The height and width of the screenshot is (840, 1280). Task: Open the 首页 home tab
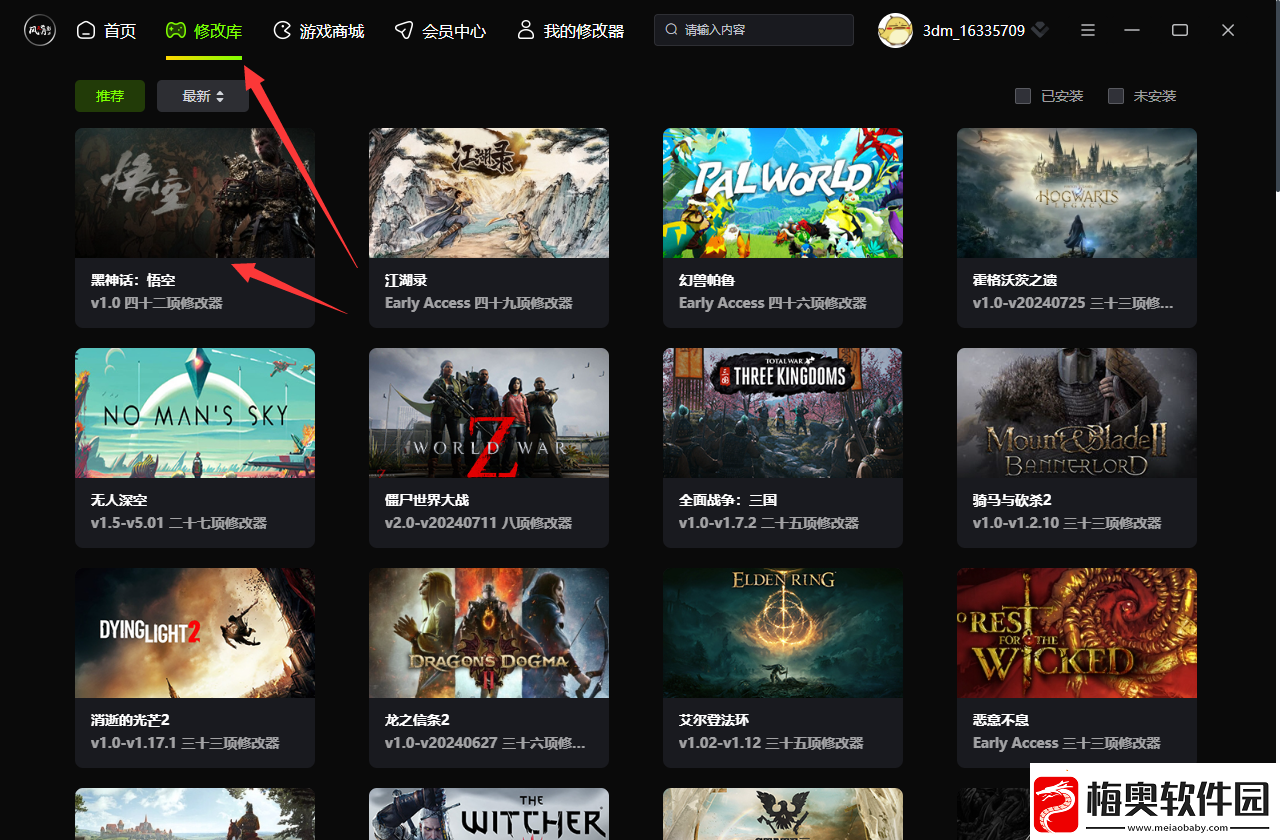[x=106, y=31]
